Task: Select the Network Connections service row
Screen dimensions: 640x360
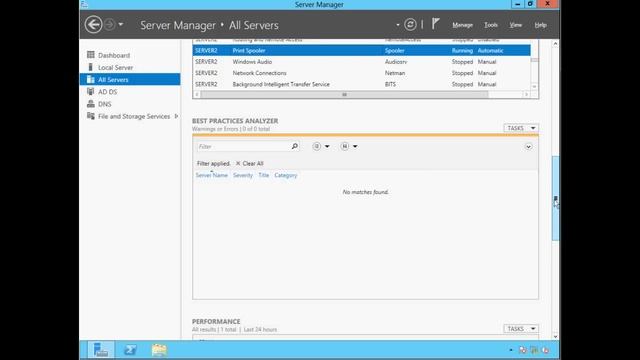Action: point(361,73)
